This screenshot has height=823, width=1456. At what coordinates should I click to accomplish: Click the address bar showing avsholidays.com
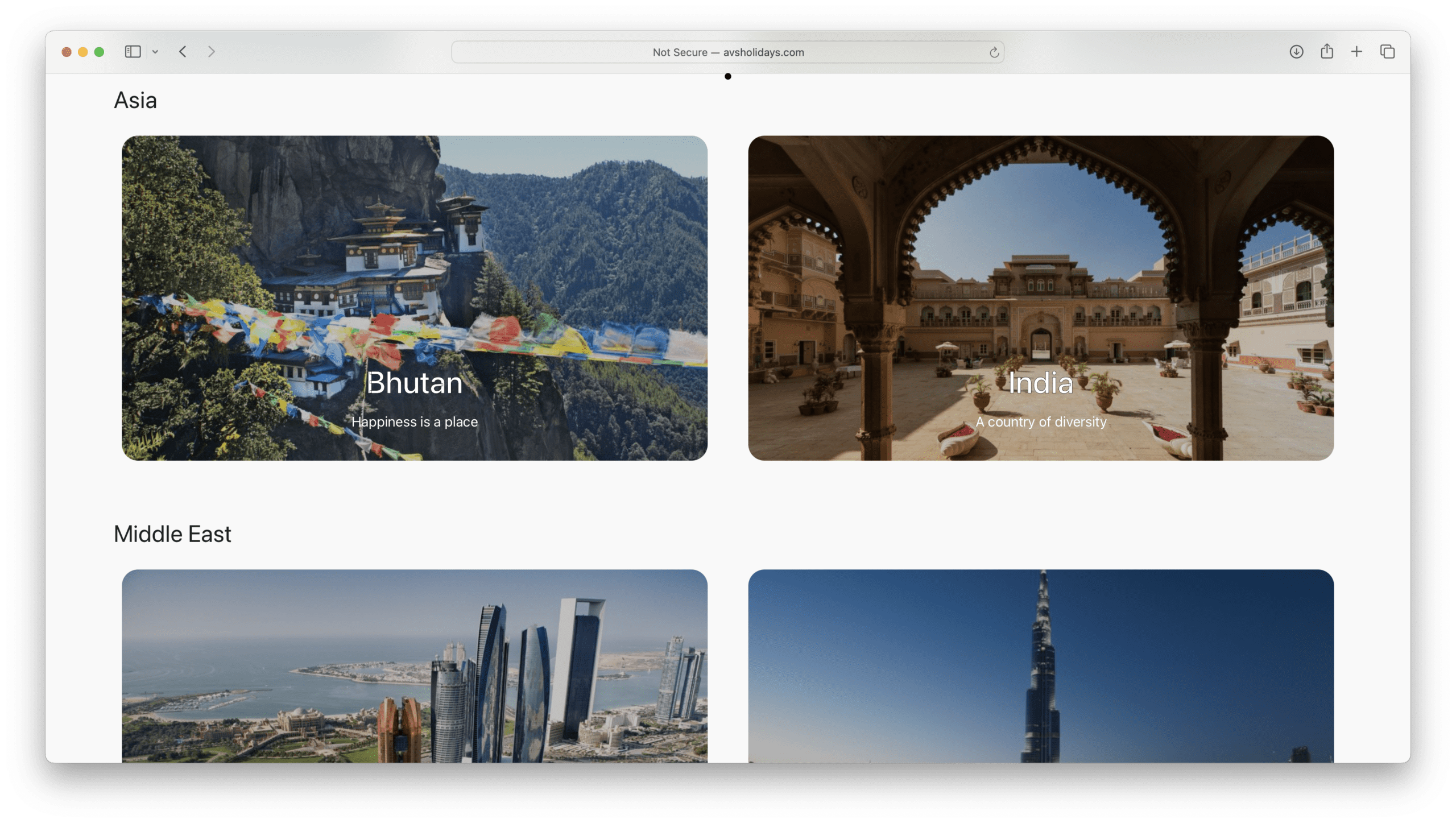click(x=728, y=52)
